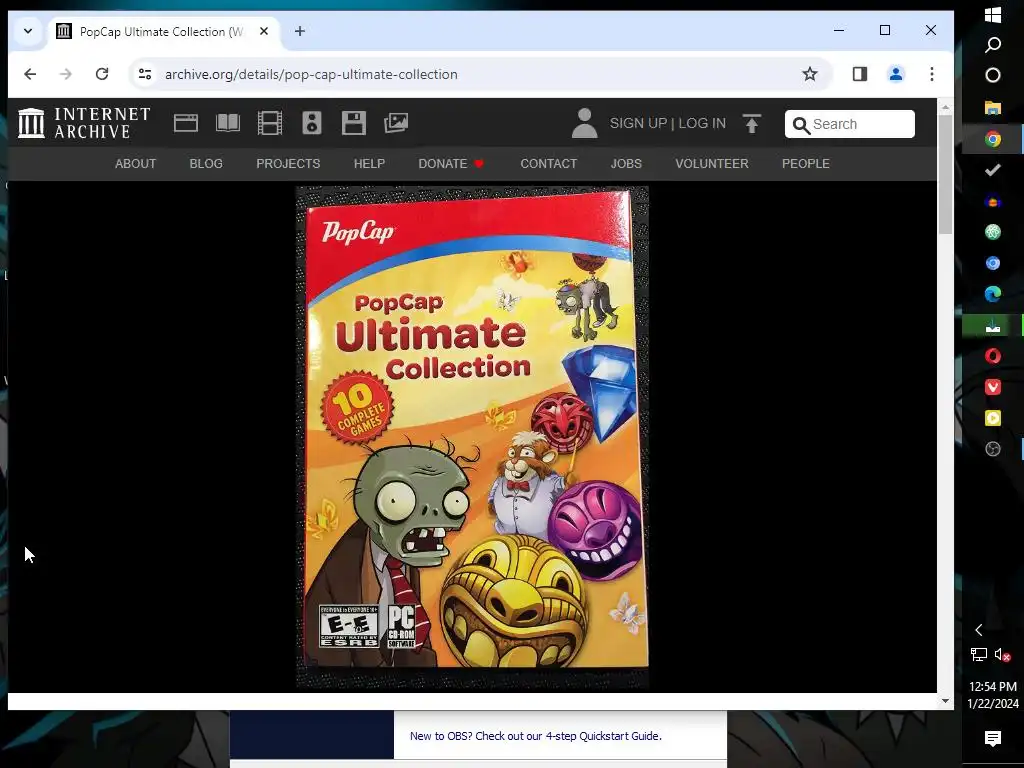Open Microsoft Edge from the taskbar
Screen dimensions: 1024x768
(993, 294)
